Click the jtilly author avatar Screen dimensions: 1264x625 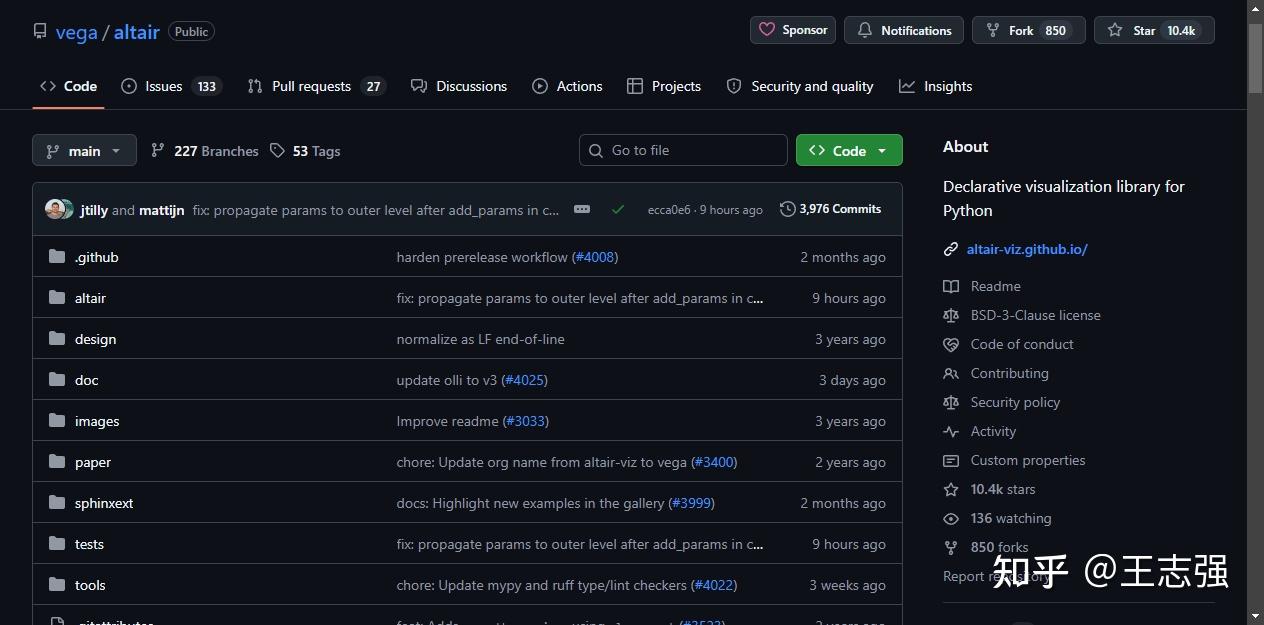pyautogui.click(x=55, y=209)
